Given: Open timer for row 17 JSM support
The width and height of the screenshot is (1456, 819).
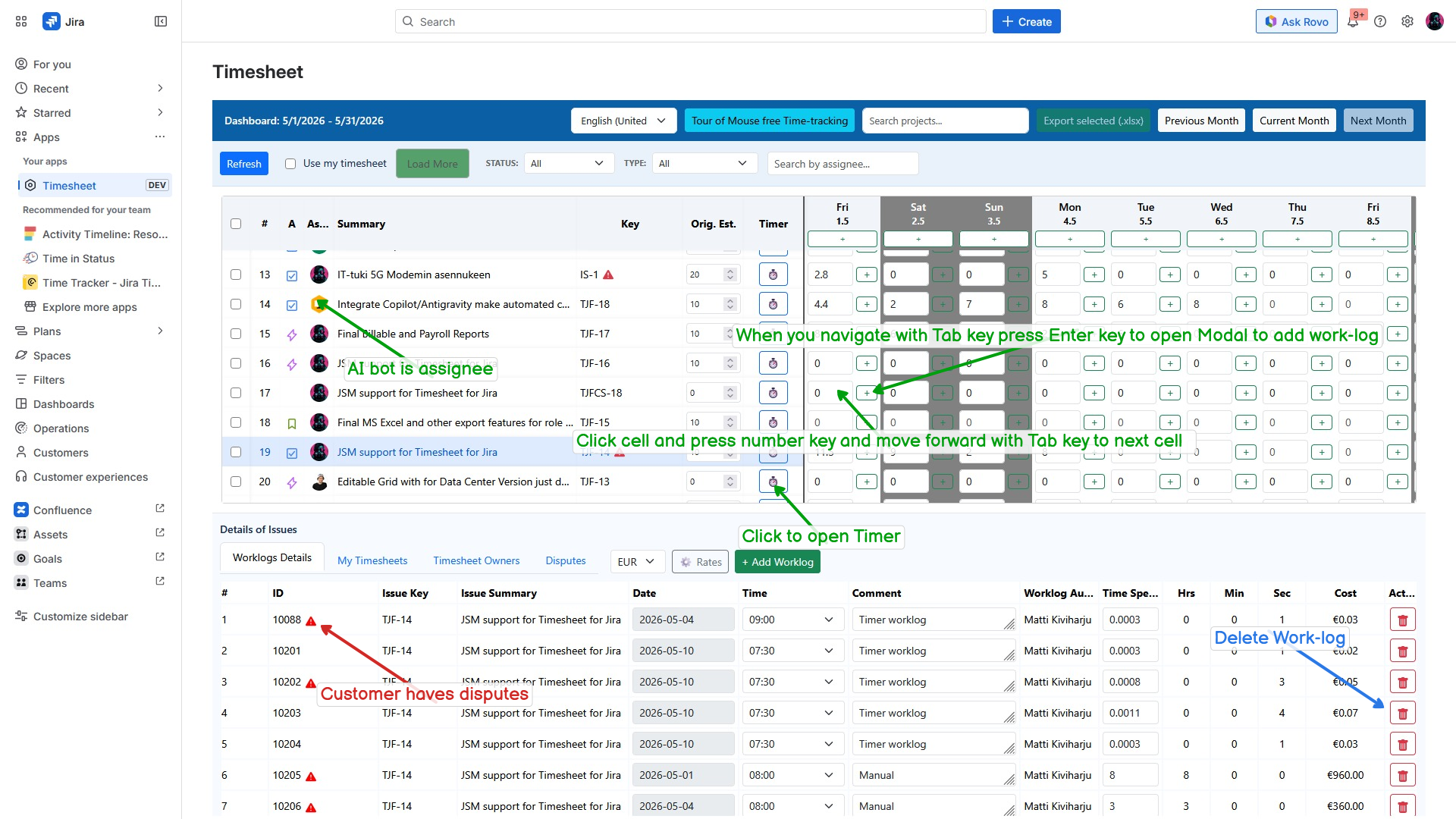Looking at the screenshot, I should (773, 393).
